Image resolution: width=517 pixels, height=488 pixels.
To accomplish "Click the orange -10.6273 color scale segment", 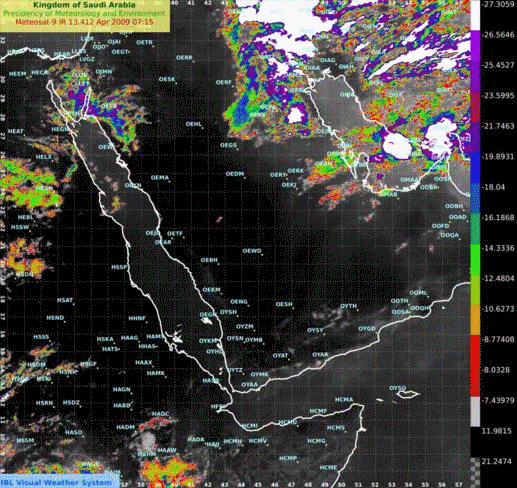I will point(475,319).
